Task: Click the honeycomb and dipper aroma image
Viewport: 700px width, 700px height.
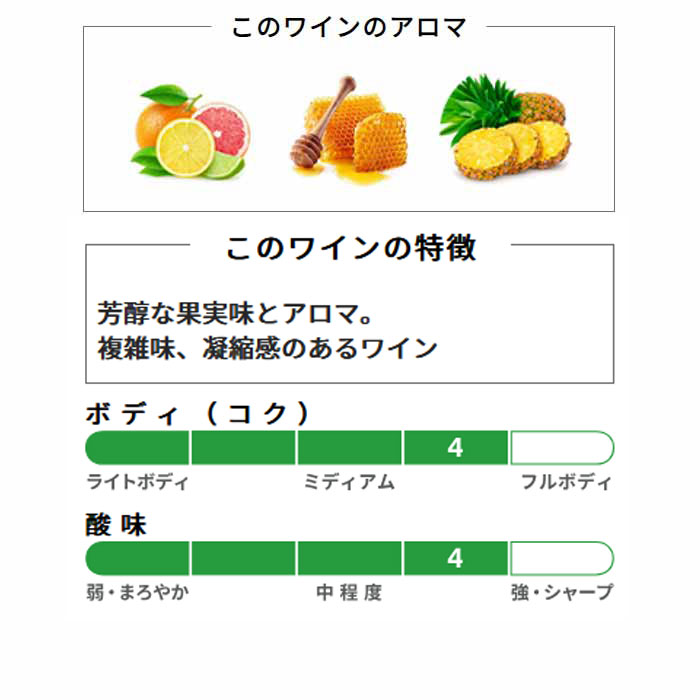Action: click(x=349, y=129)
